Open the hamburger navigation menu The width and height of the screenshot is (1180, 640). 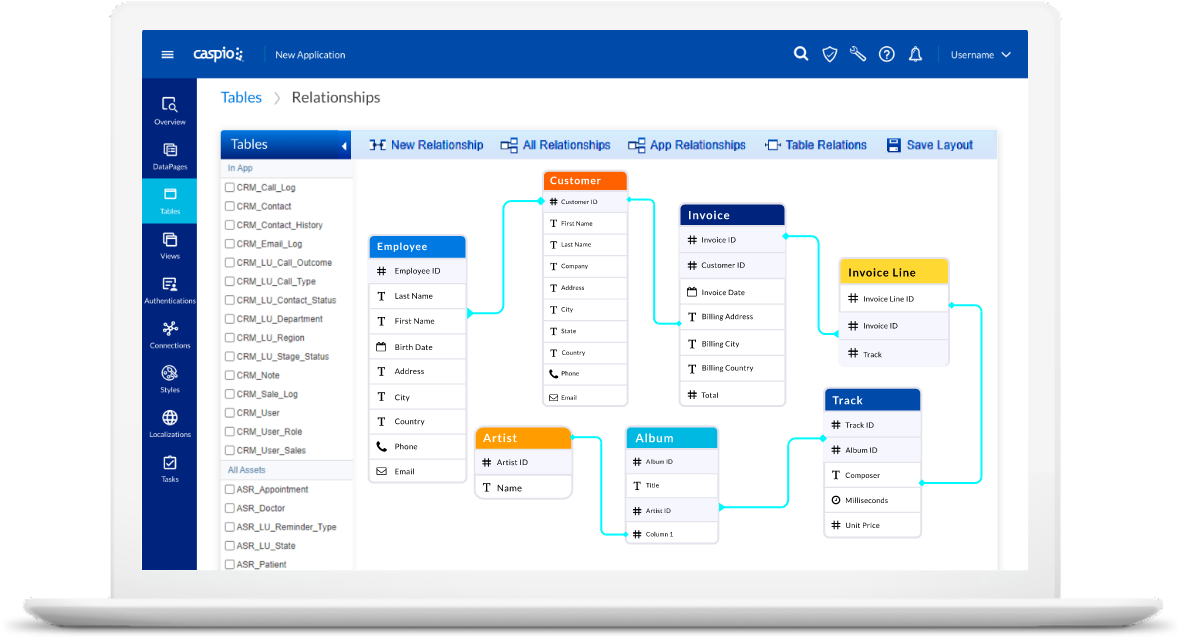click(167, 54)
